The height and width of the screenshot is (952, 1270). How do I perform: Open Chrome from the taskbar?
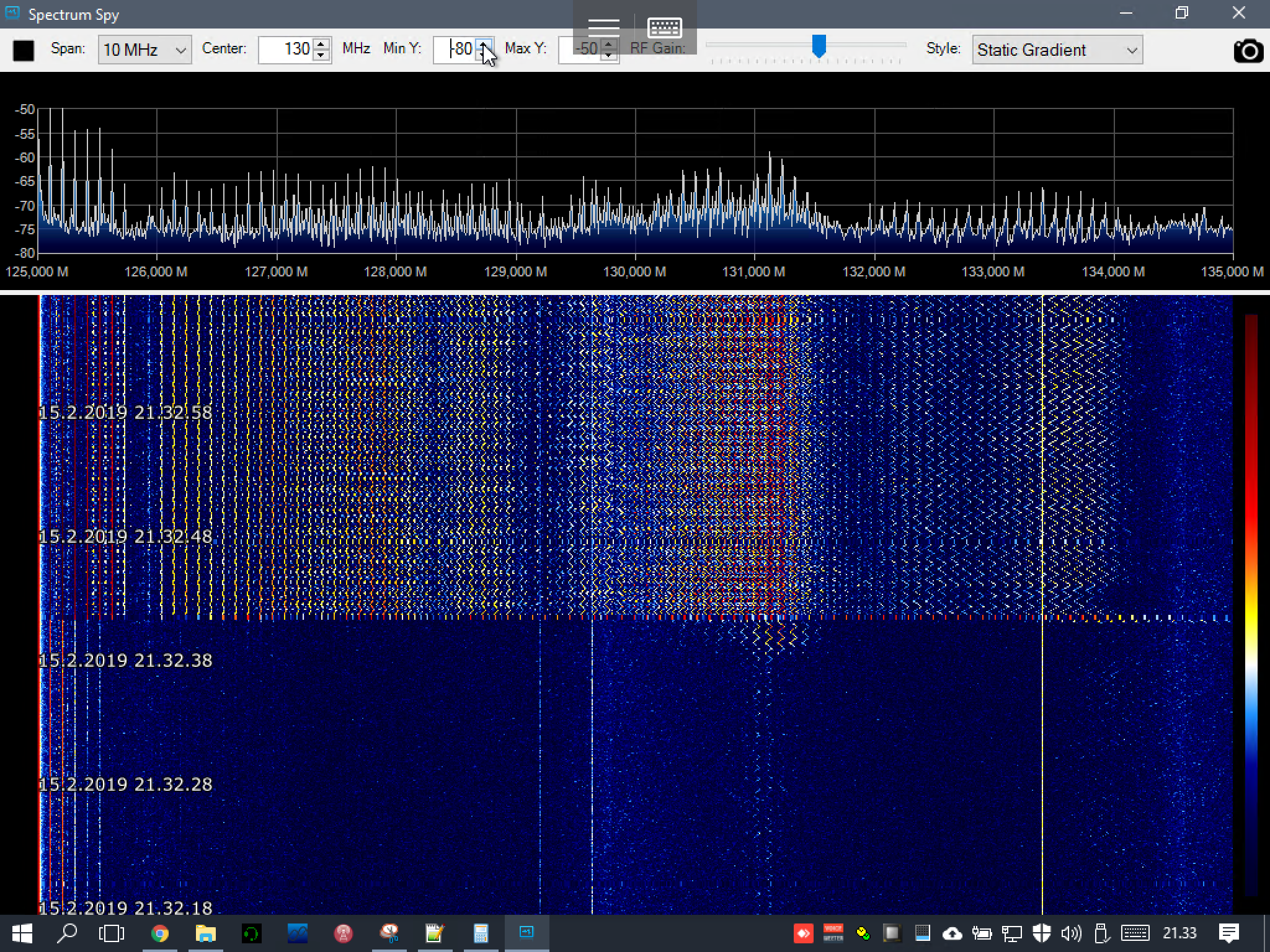[159, 933]
